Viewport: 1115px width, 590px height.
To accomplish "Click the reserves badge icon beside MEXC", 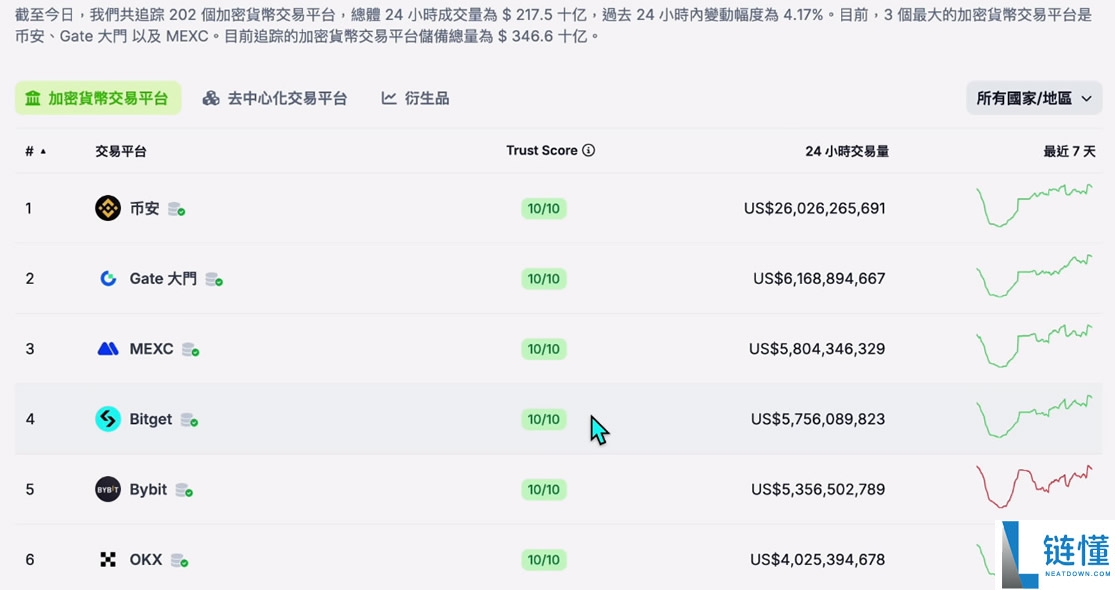I will 191,350.
